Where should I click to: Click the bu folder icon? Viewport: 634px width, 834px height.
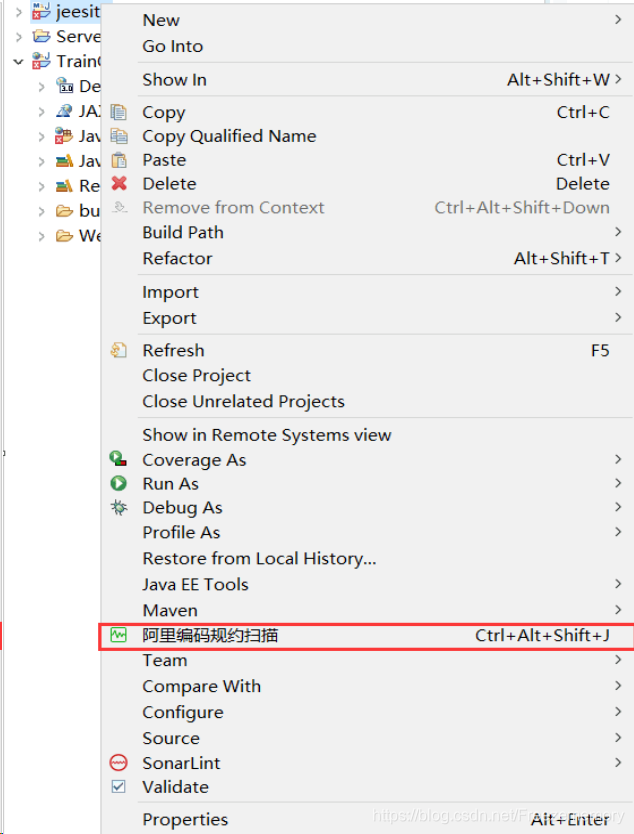tap(64, 211)
